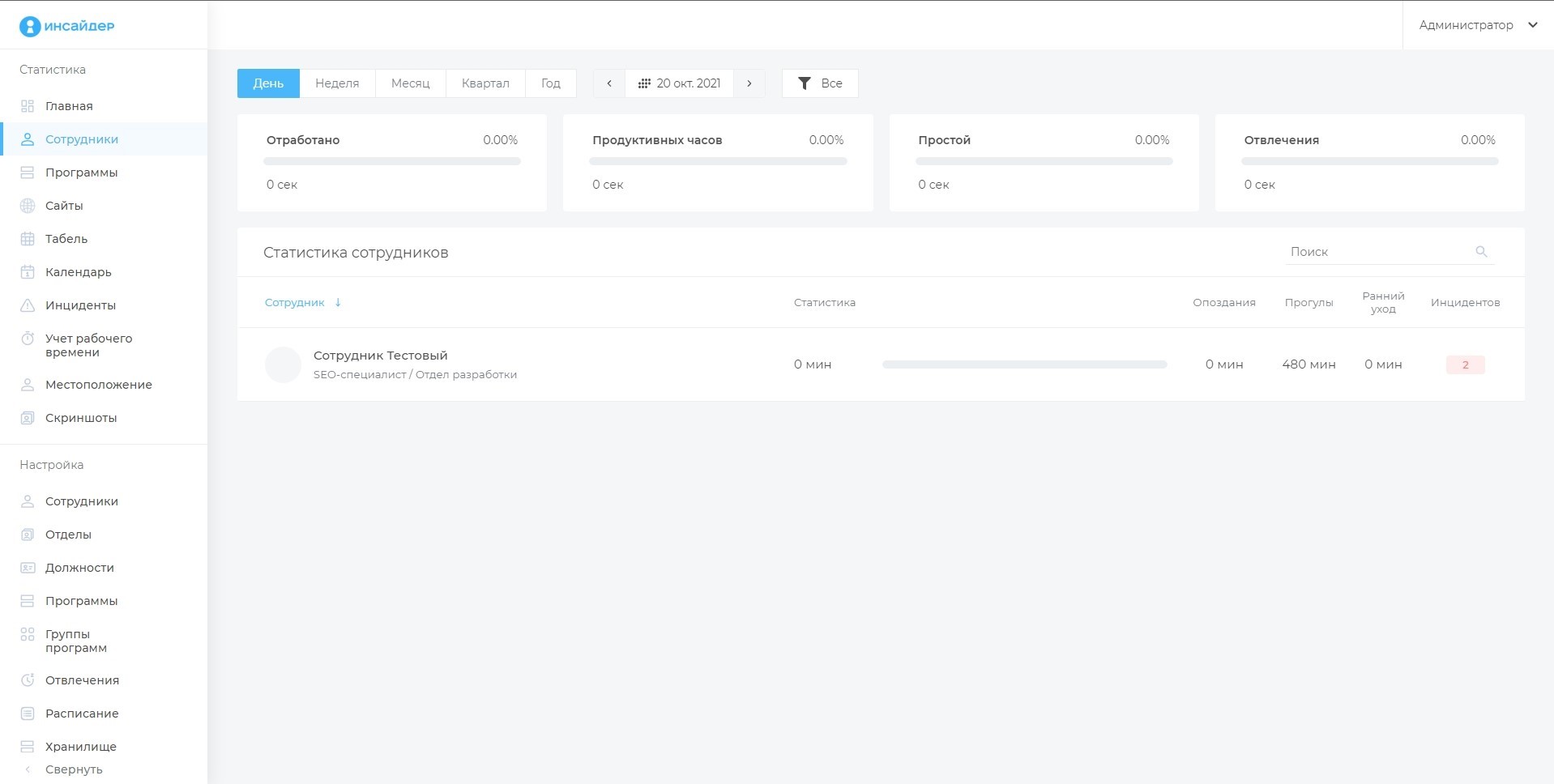Viewport: 1554px width, 784px height.
Task: Select the Неделя period tab
Action: [x=337, y=83]
